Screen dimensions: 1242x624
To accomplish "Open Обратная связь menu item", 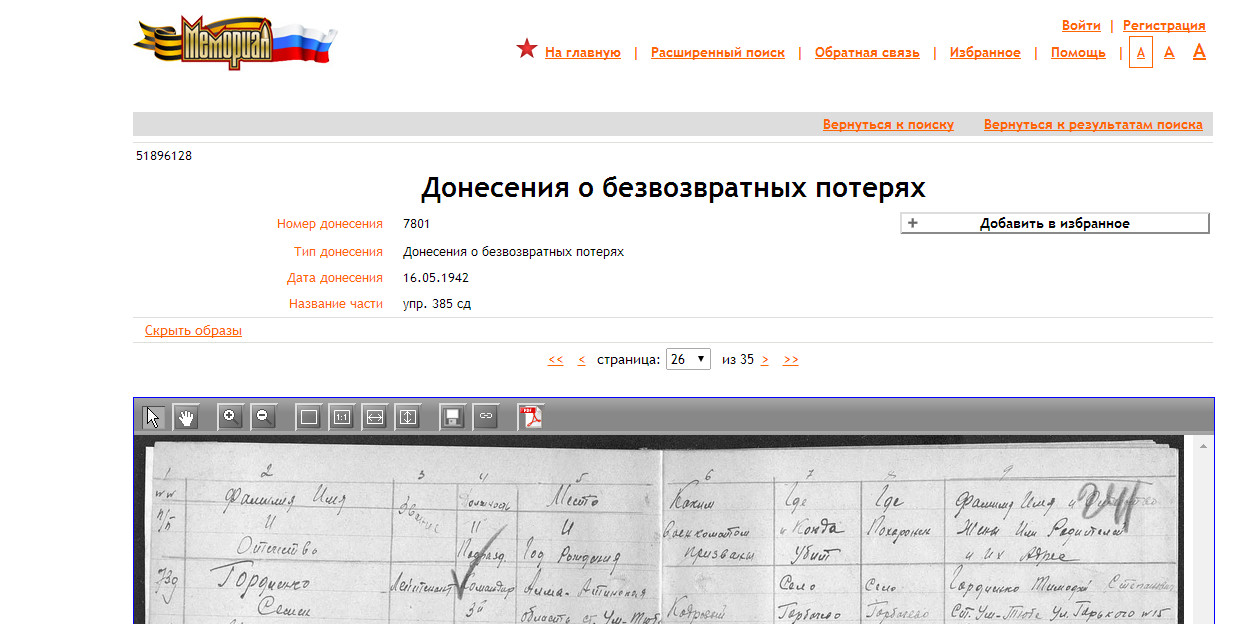I will [x=866, y=53].
